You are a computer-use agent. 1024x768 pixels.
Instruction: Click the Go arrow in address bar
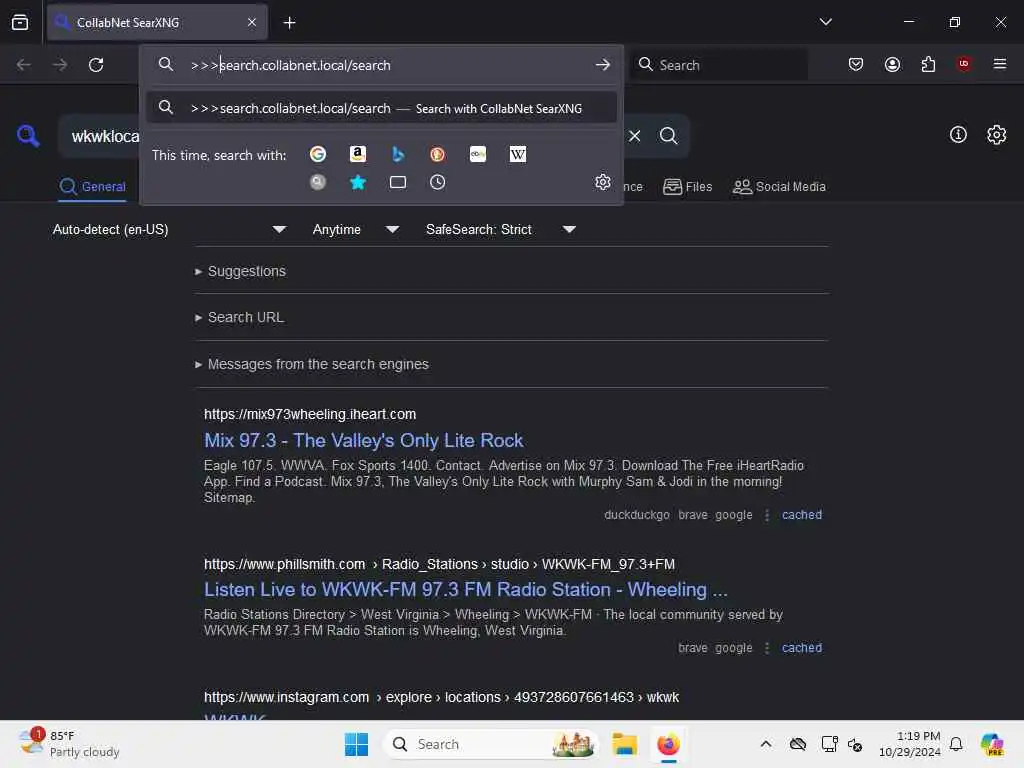pos(603,65)
